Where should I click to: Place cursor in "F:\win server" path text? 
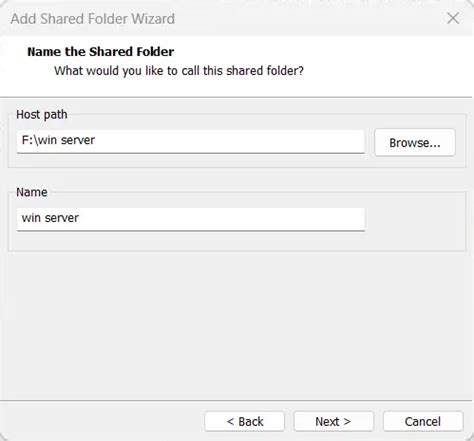coord(58,140)
